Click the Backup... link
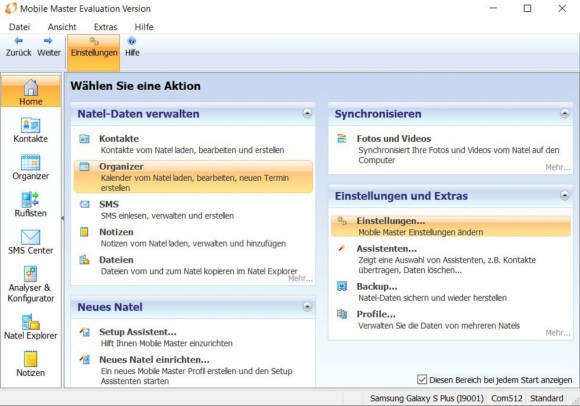This screenshot has height=406, width=580. [x=377, y=286]
